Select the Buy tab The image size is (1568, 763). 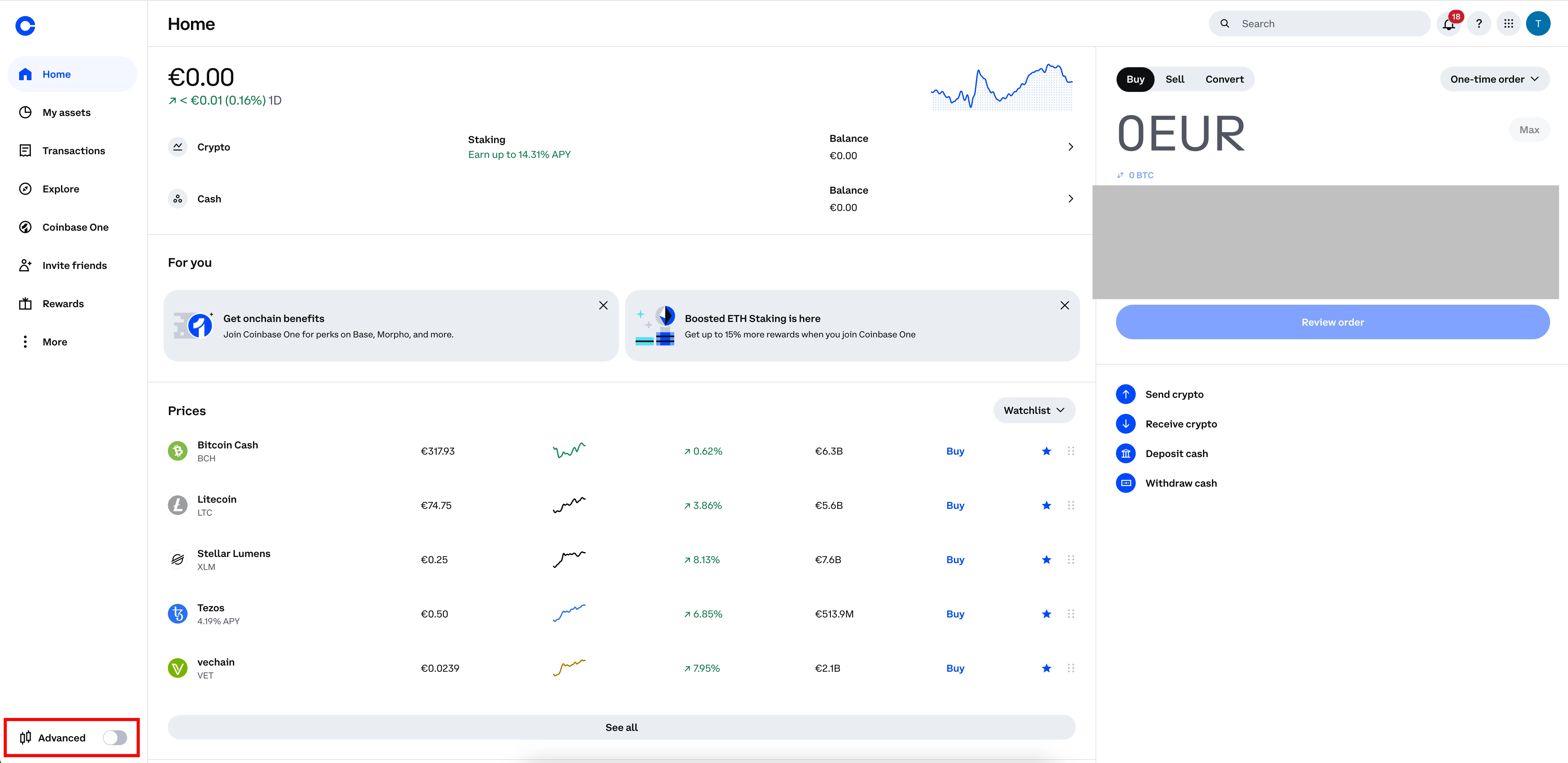[x=1135, y=79]
